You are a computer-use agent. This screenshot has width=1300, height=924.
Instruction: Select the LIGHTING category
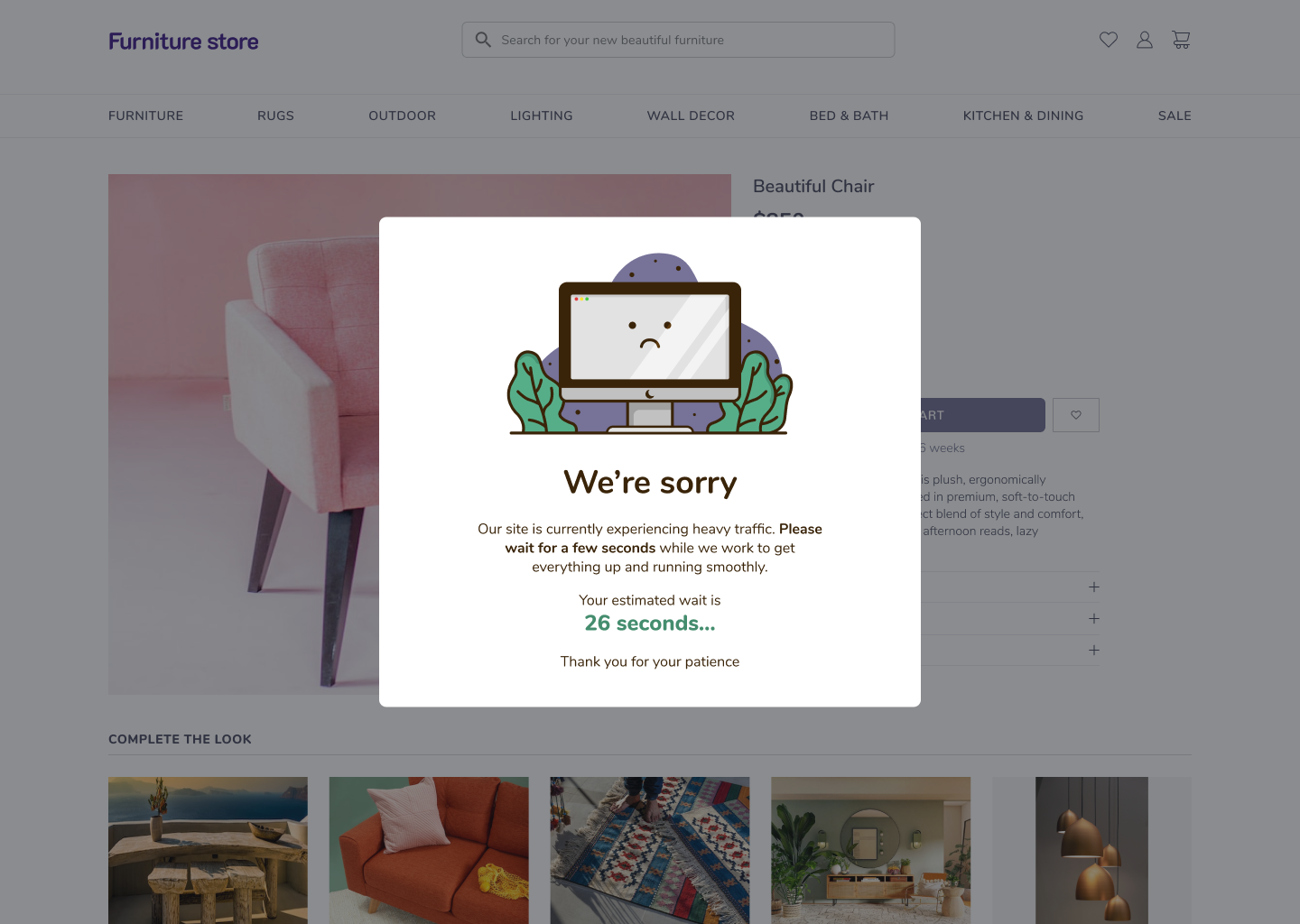[542, 115]
